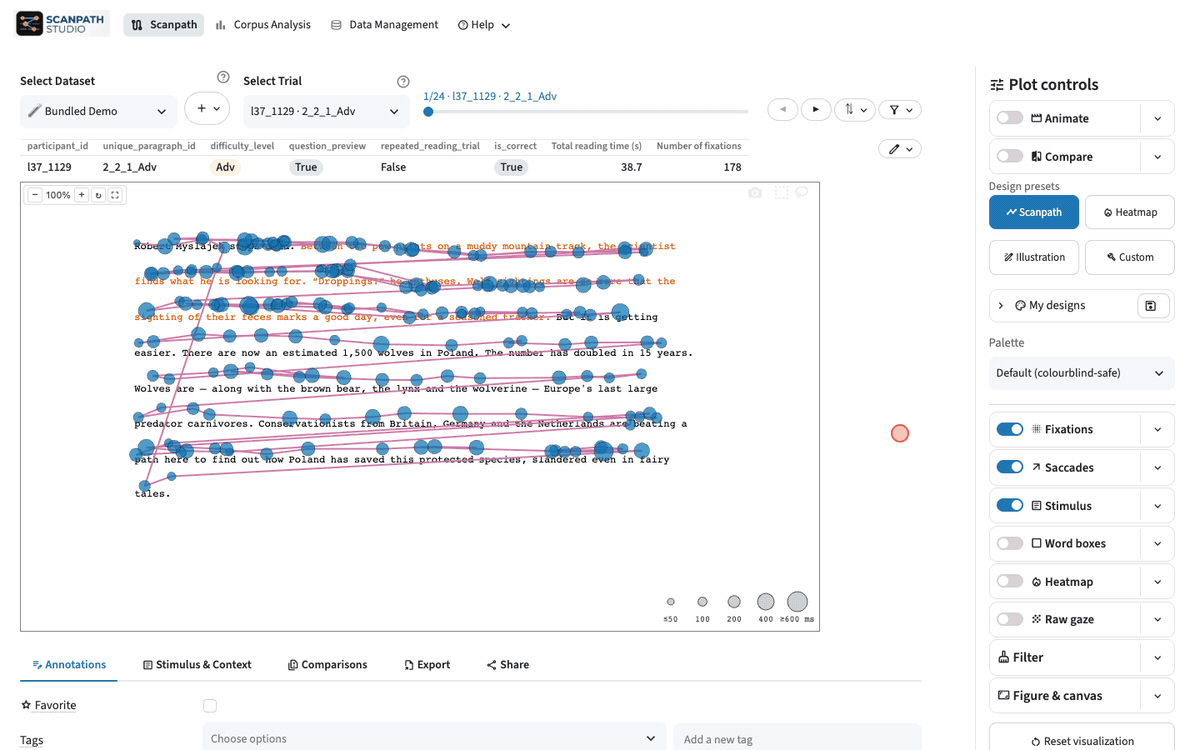Open the Tags choose options dropdown
This screenshot has width=1200, height=750.
tap(434, 738)
